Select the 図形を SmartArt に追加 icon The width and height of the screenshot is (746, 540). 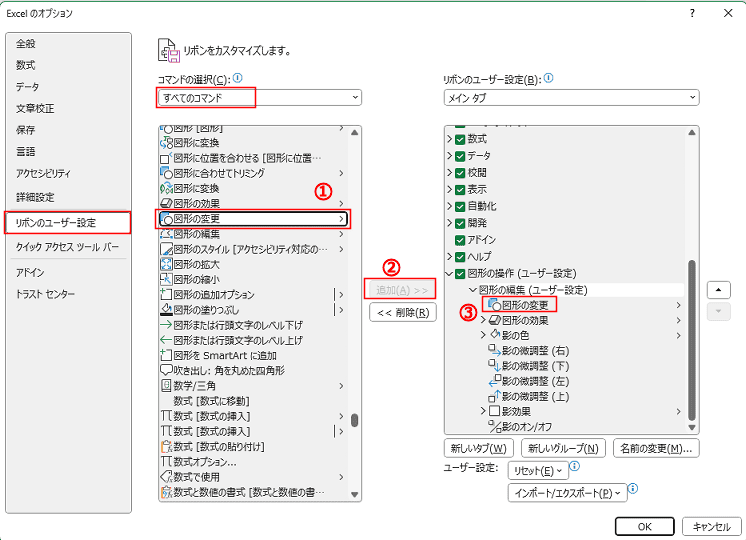(166, 355)
